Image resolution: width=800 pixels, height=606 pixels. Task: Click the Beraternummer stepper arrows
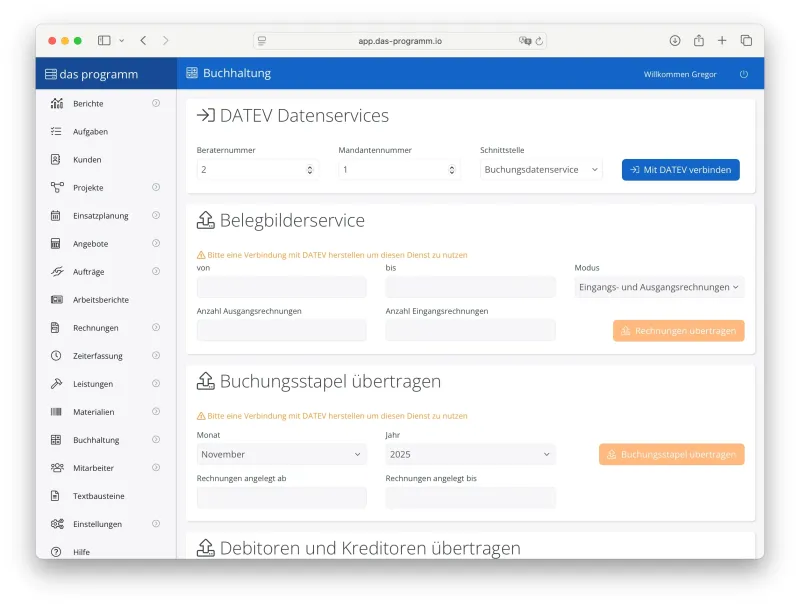[309, 170]
